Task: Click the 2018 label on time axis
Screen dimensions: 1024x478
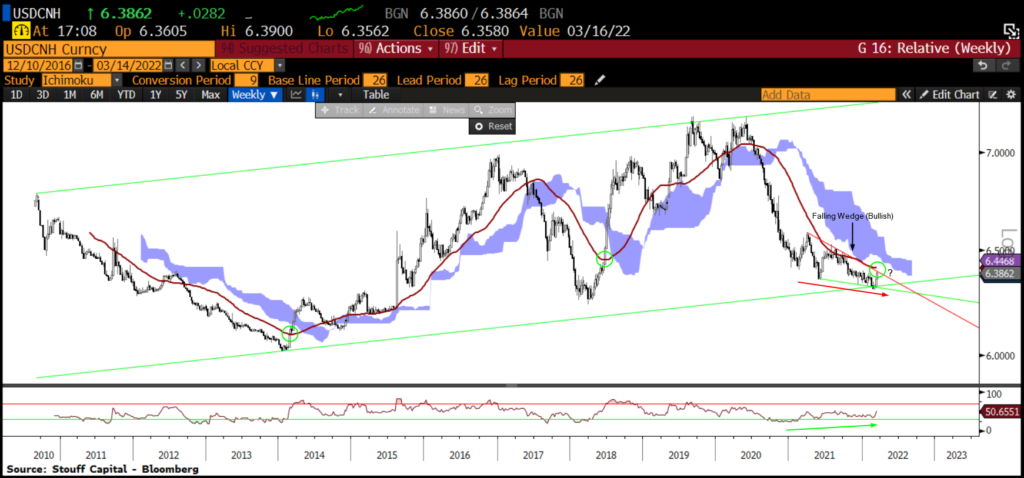Action: [x=605, y=453]
